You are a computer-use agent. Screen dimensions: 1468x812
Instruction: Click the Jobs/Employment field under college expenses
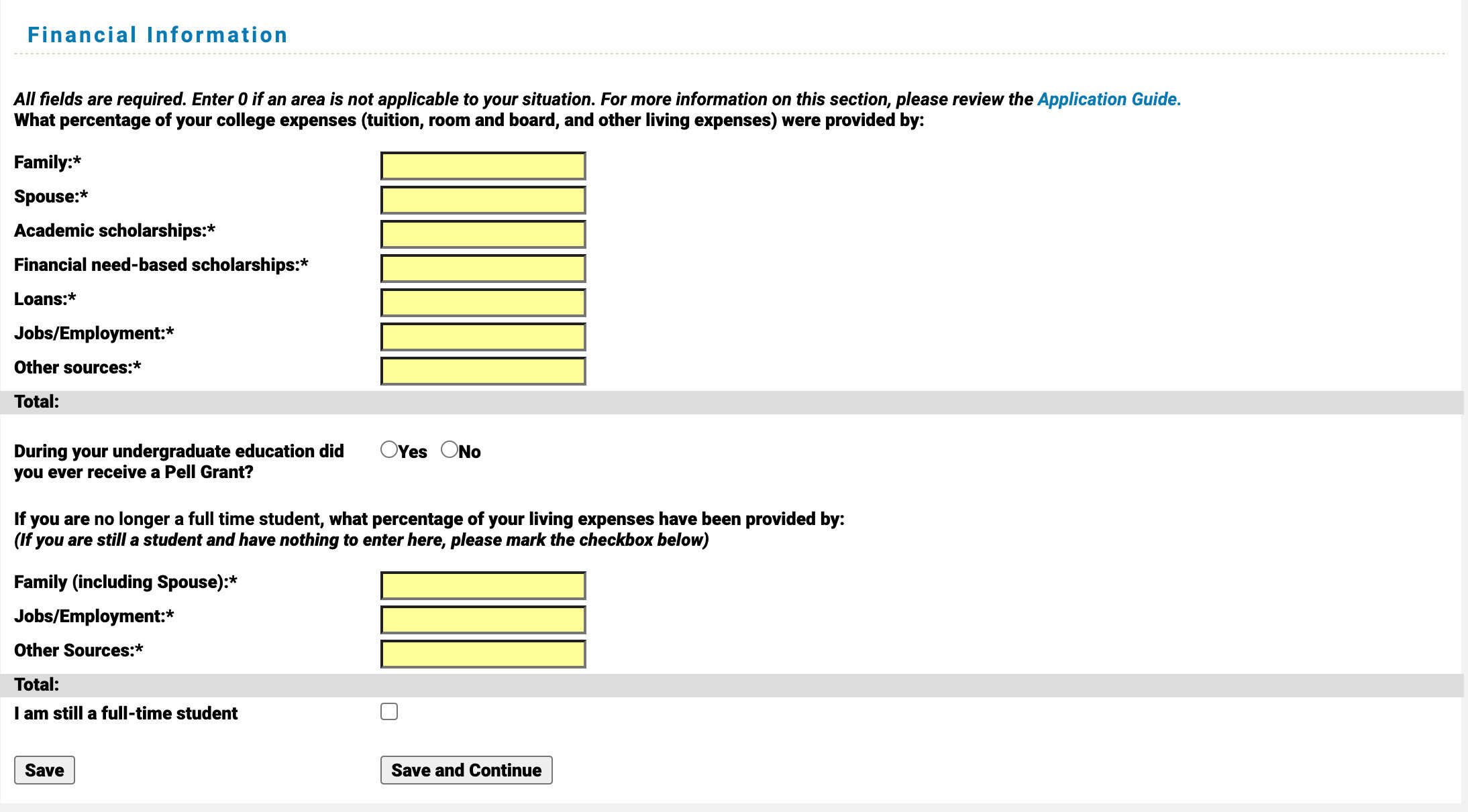pos(482,336)
